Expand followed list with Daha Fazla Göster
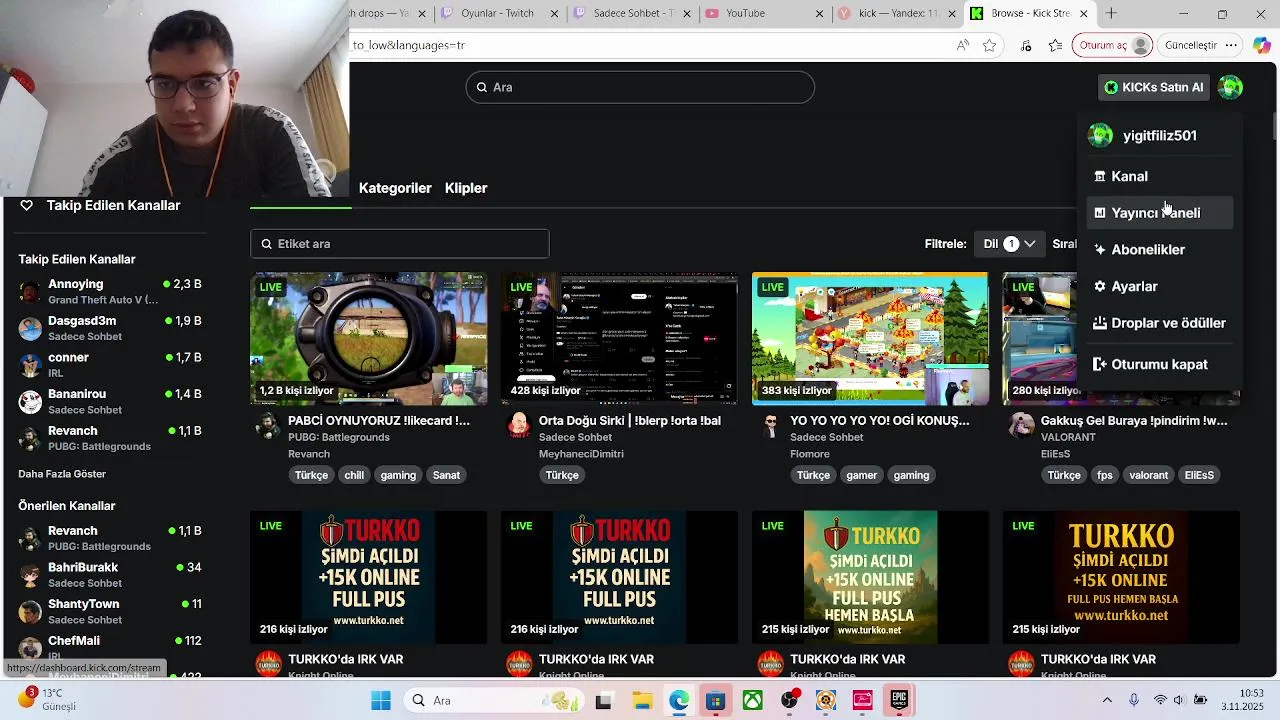1280x720 pixels. pos(62,474)
